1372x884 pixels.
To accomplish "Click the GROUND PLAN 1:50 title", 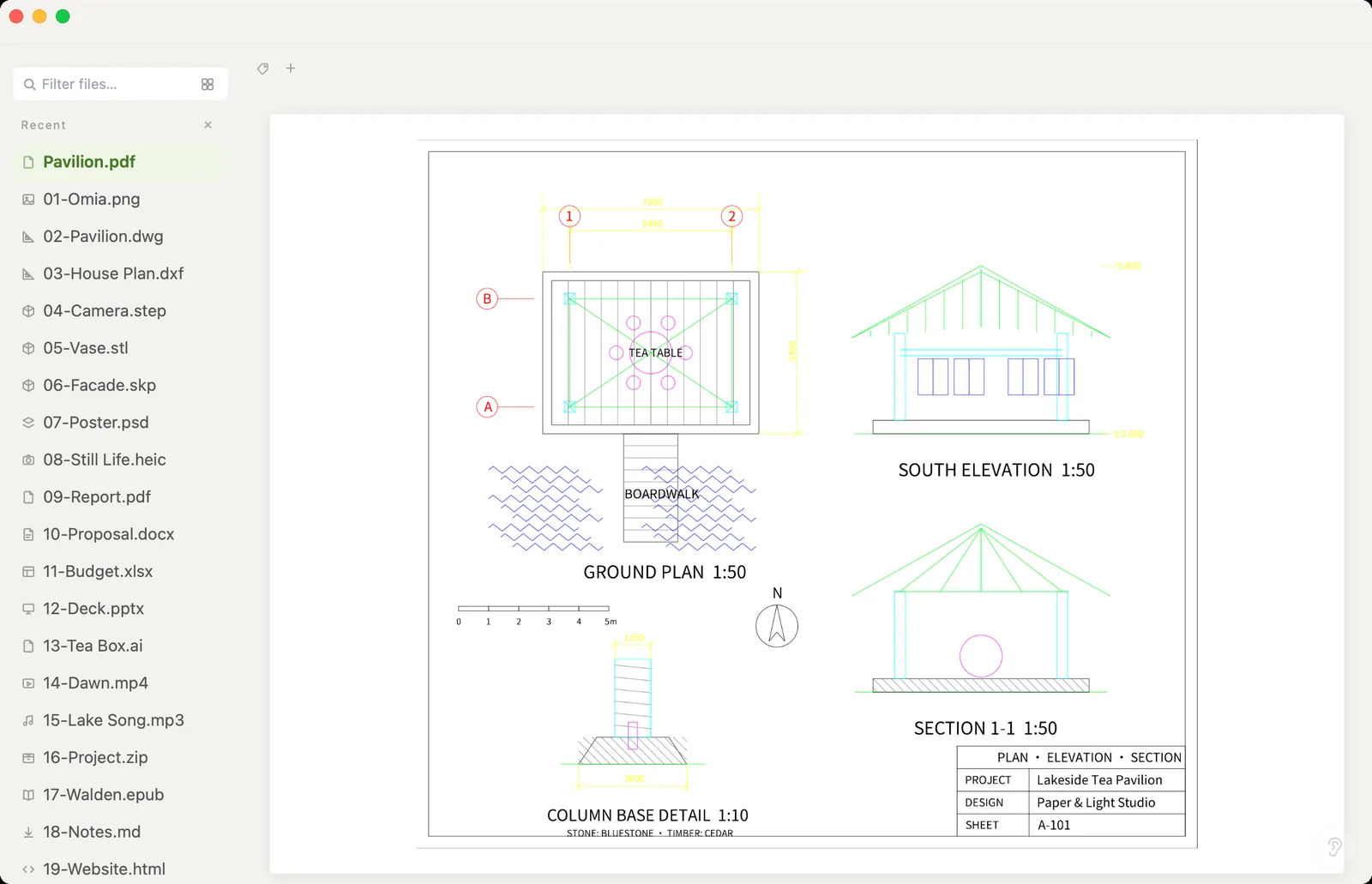I will click(x=665, y=572).
